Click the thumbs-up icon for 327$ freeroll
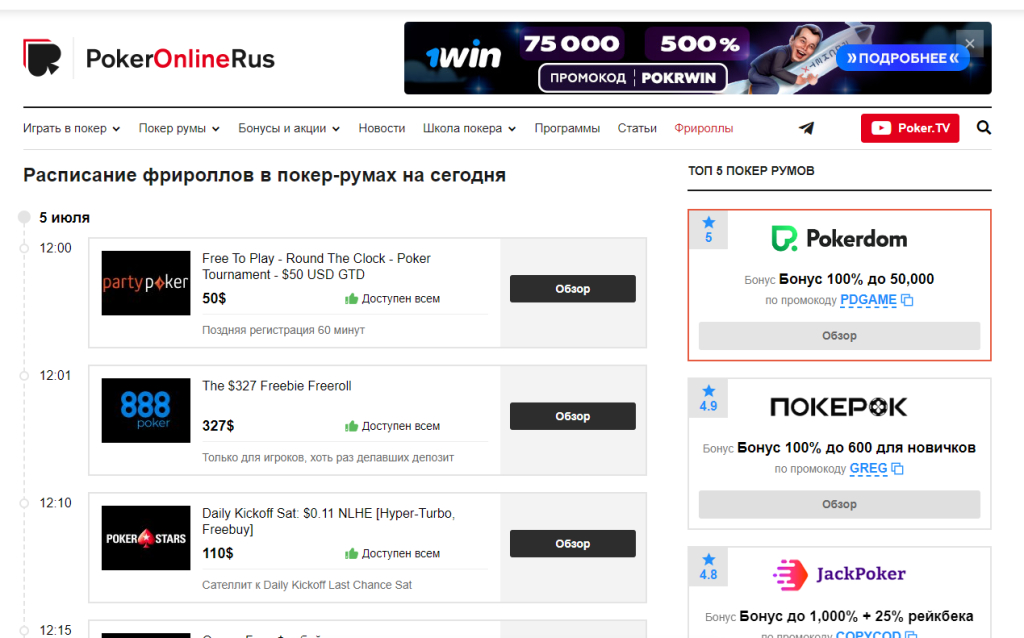 coord(351,426)
